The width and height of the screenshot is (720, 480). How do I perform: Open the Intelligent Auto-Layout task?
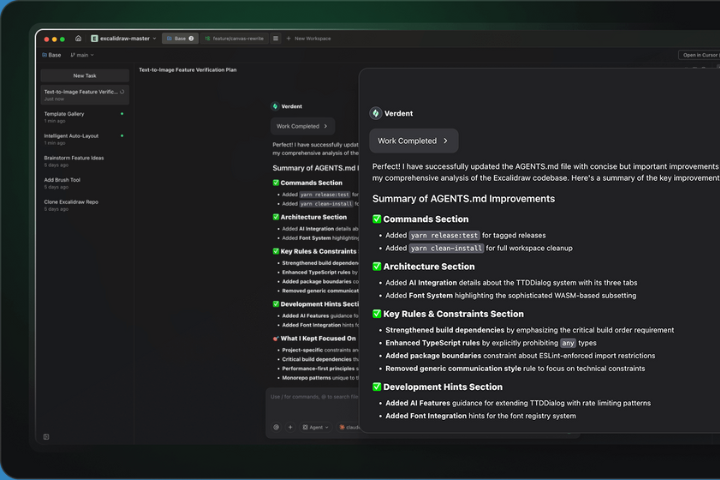[x=85, y=139]
